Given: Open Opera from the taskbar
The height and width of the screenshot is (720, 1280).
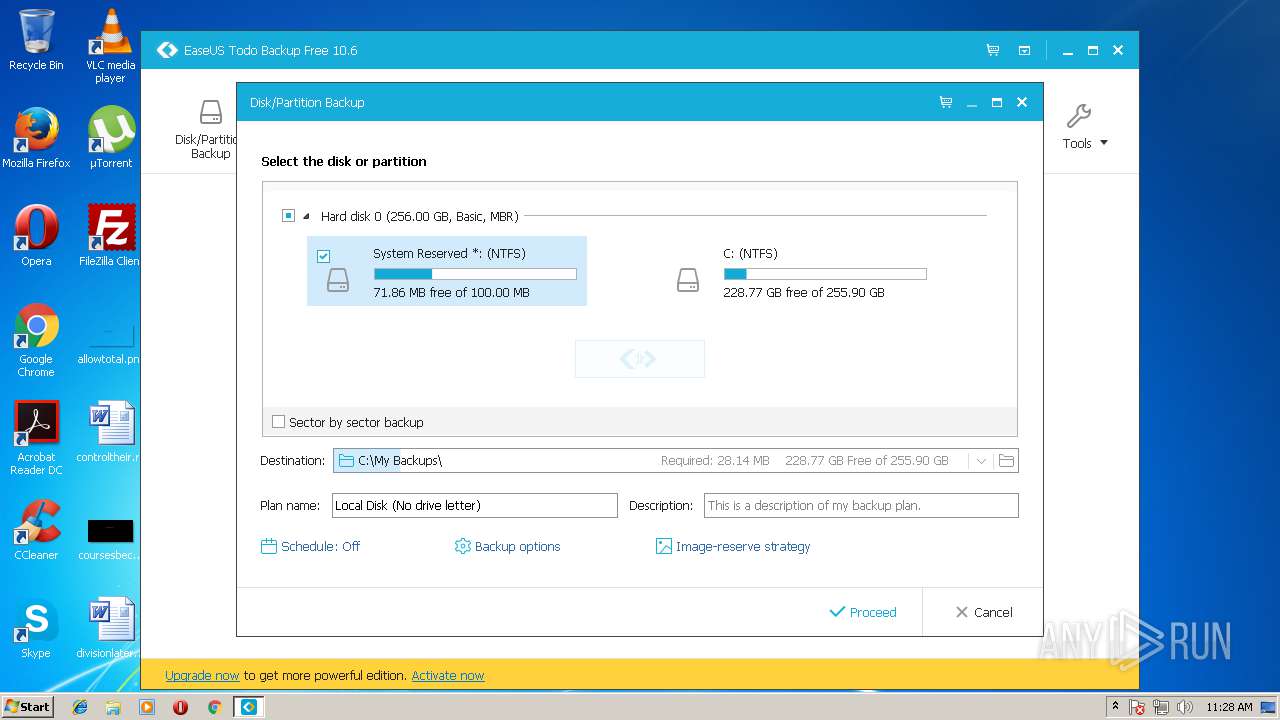Looking at the screenshot, I should coord(181,707).
